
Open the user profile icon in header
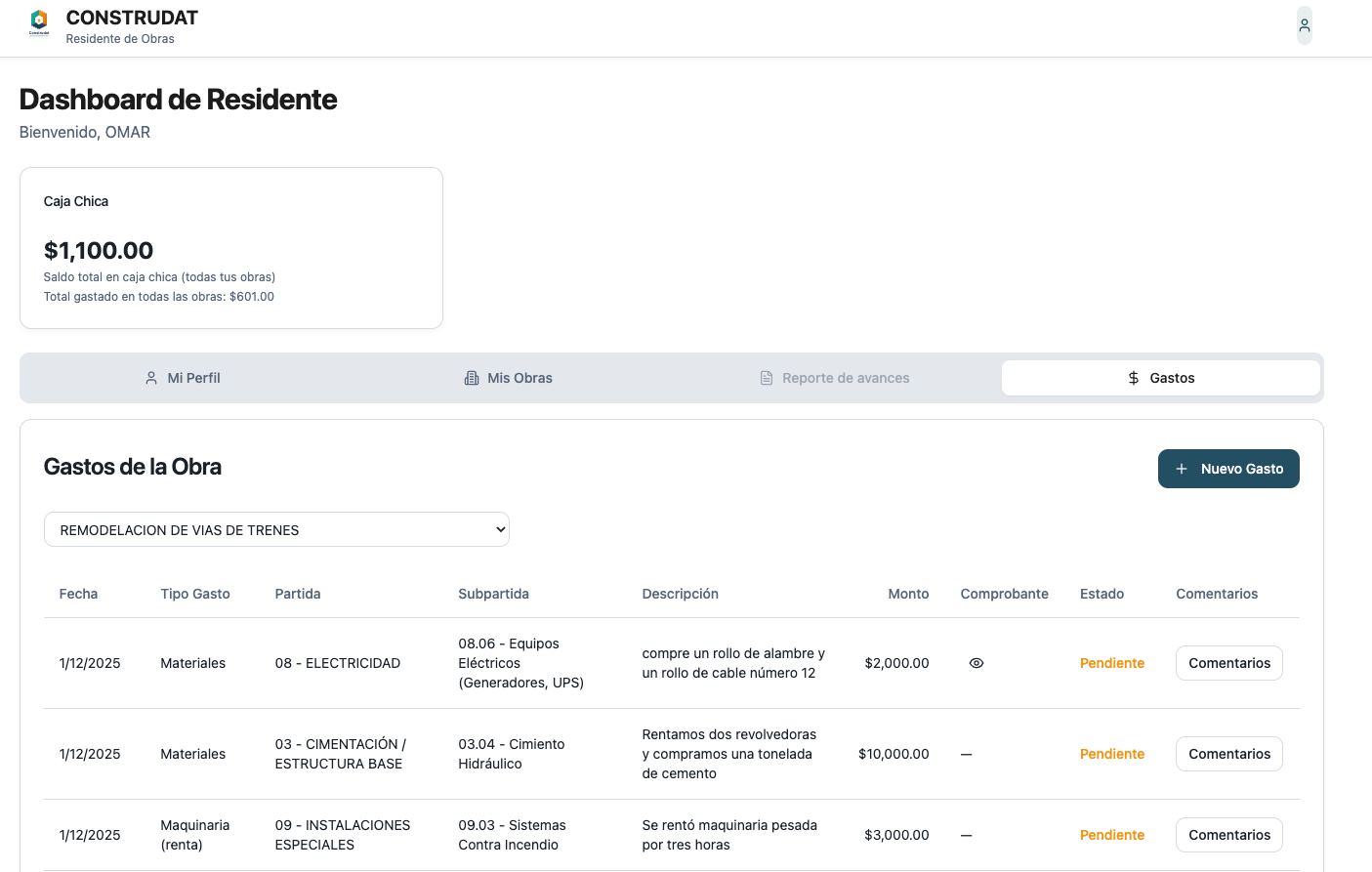(x=1304, y=25)
